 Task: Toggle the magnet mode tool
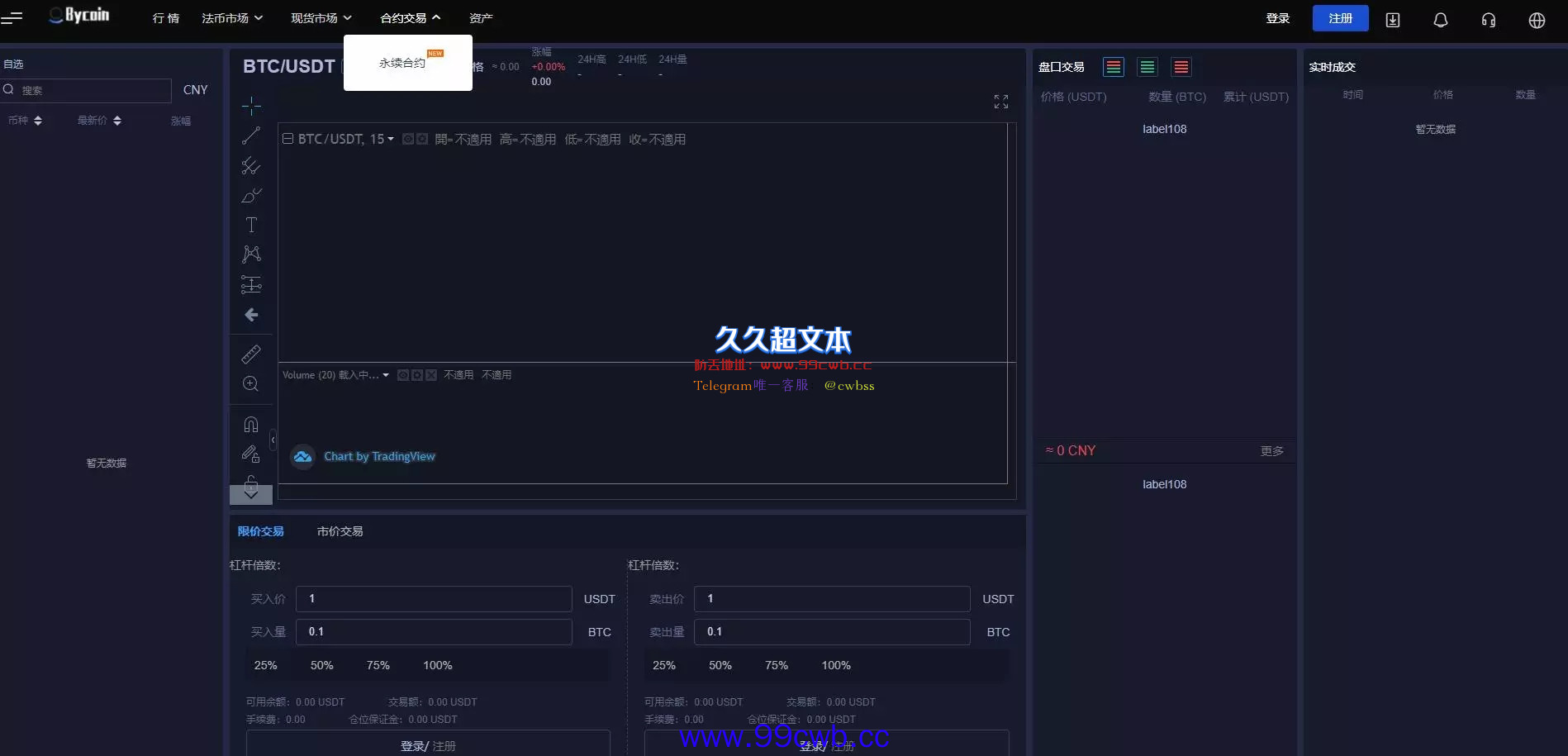pos(251,425)
